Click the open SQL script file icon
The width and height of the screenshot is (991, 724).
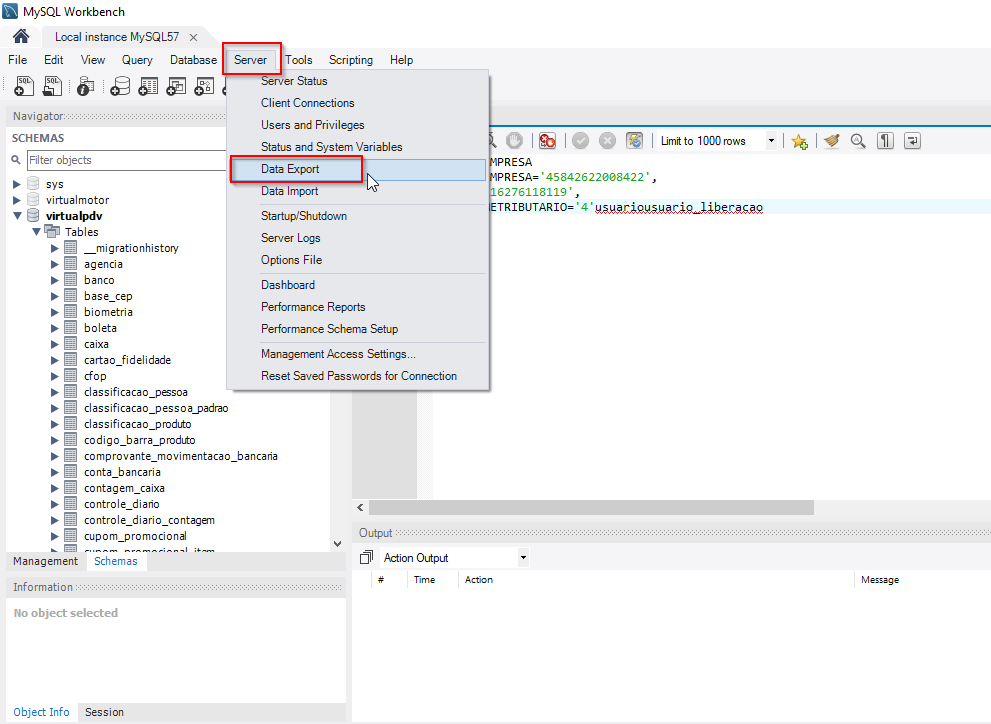(x=52, y=86)
